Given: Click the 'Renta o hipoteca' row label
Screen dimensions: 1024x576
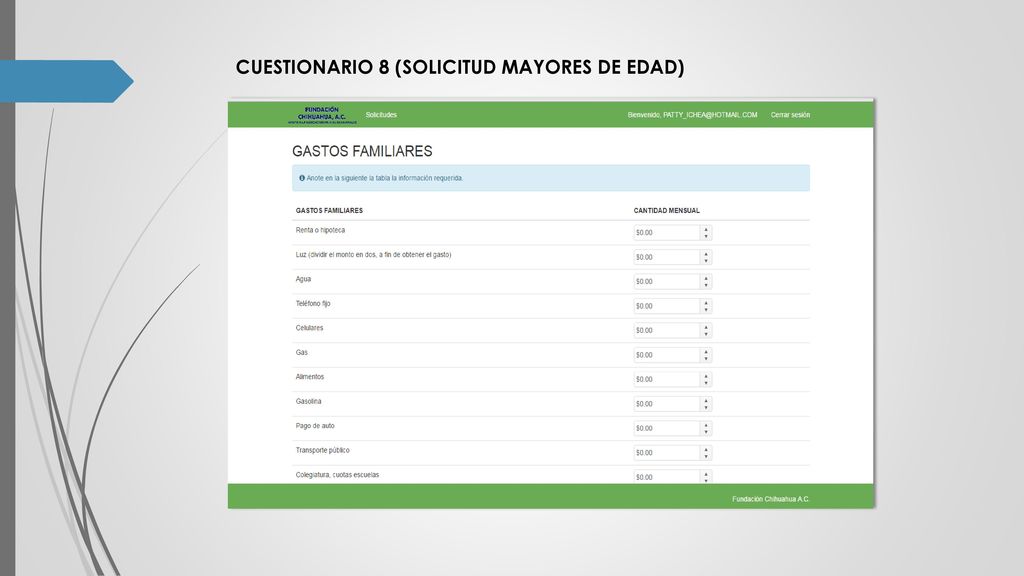Looking at the screenshot, I should 320,230.
